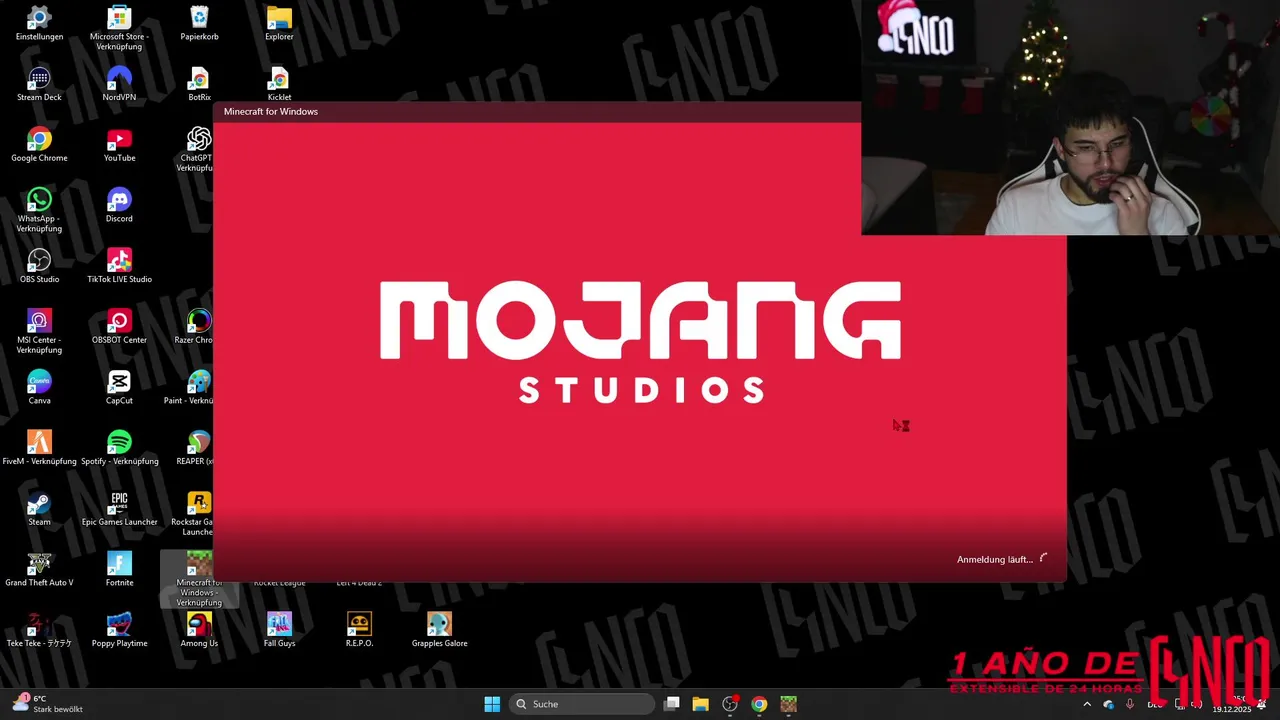Launch OBSBOT Center icon

point(119,327)
